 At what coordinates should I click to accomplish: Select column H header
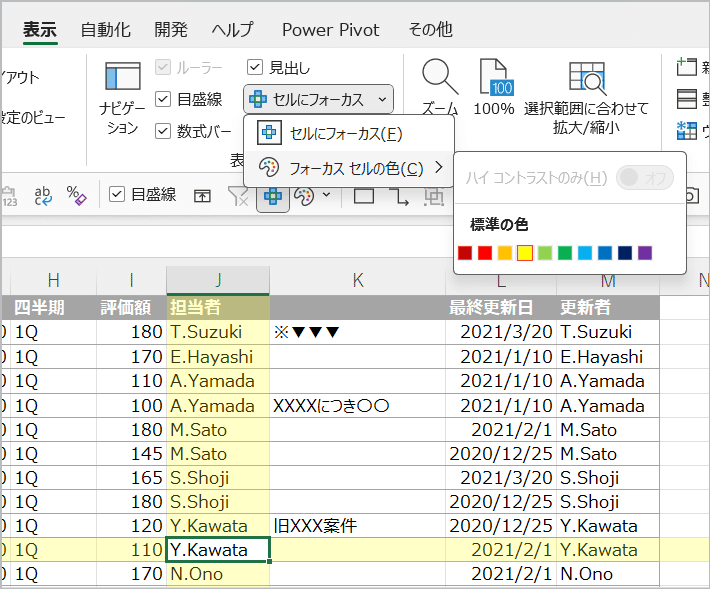53,280
